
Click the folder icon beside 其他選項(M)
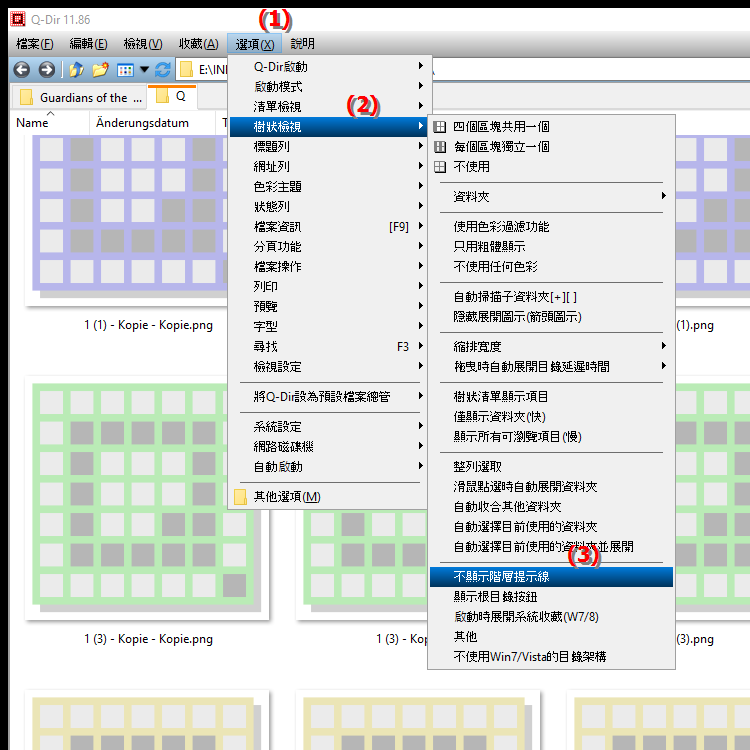(x=241, y=497)
